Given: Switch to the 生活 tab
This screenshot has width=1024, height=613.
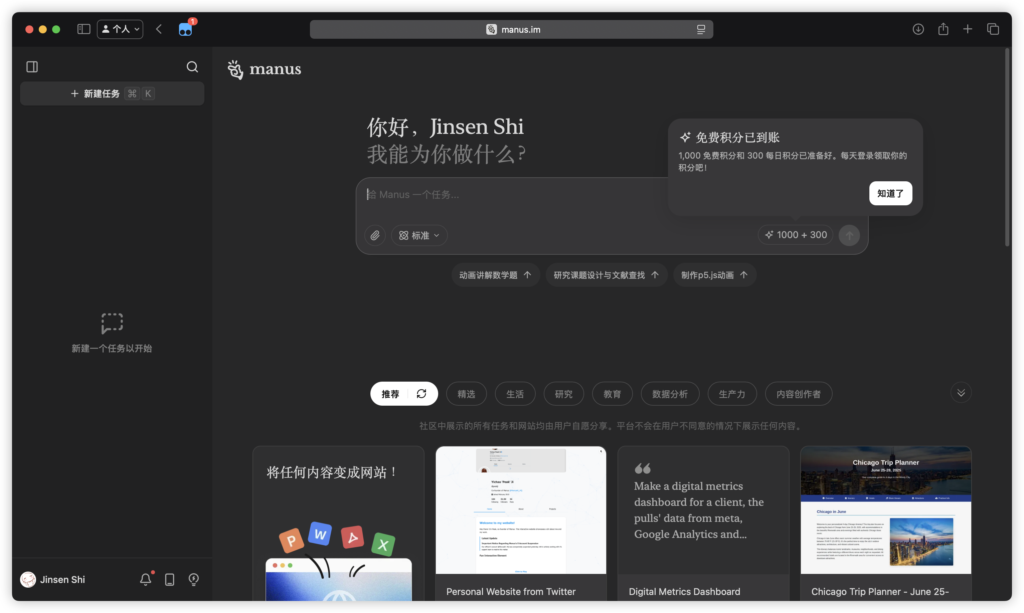Looking at the screenshot, I should 515,394.
